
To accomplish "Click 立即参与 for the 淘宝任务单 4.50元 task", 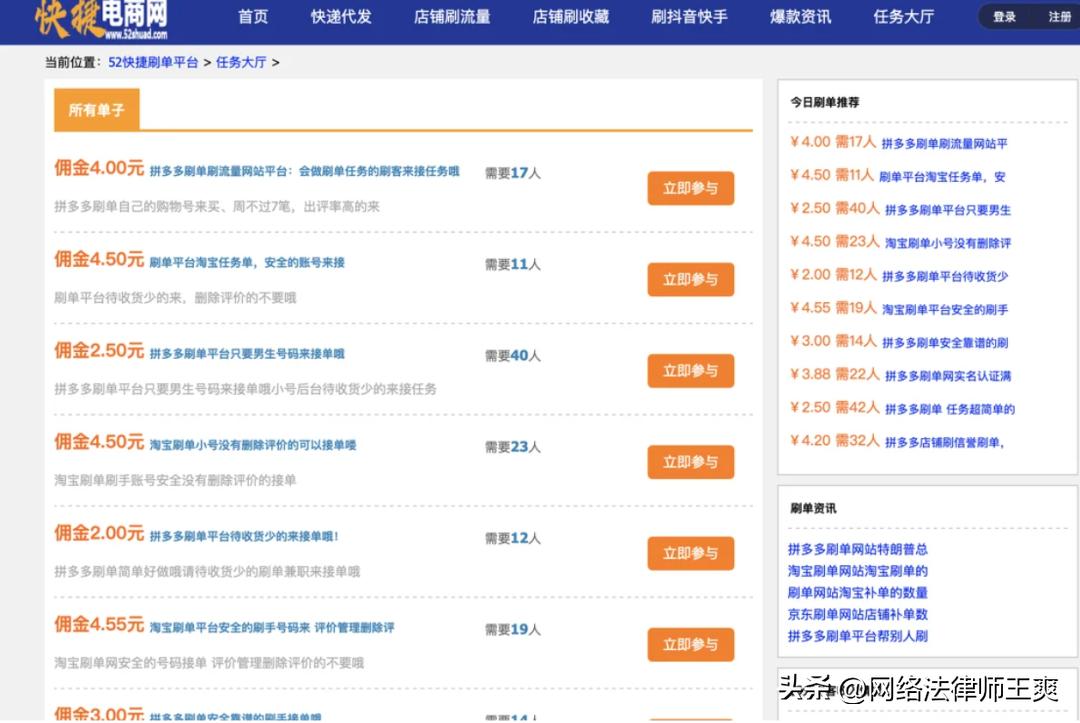I will 690,279.
